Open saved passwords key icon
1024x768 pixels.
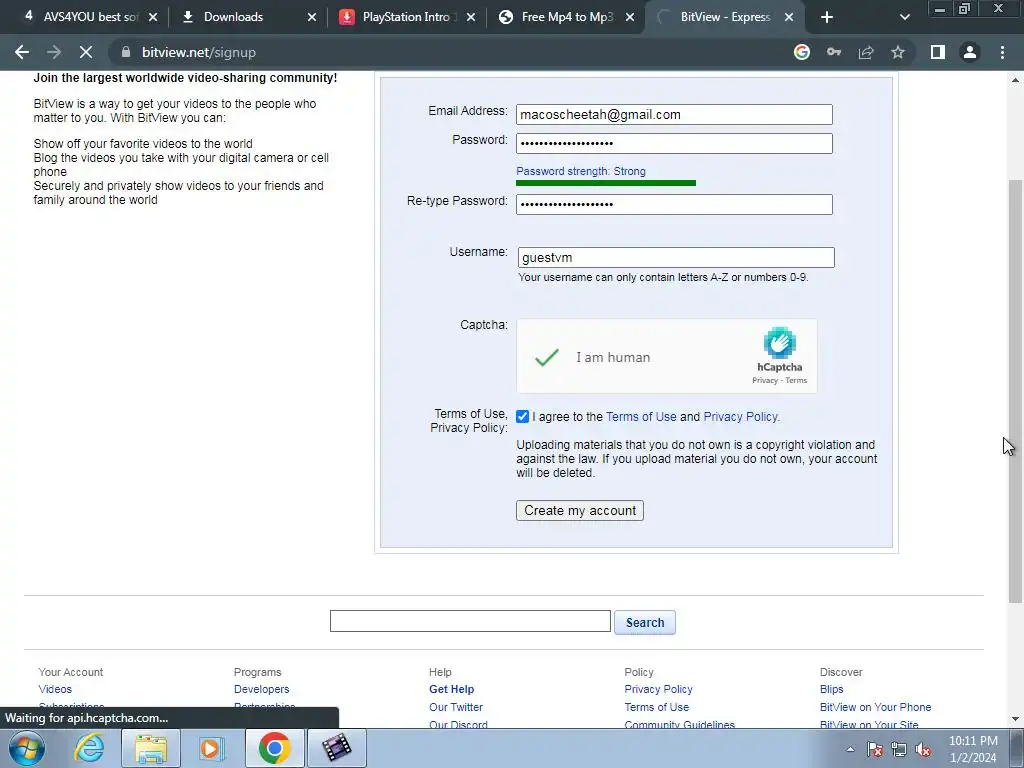tap(834, 52)
